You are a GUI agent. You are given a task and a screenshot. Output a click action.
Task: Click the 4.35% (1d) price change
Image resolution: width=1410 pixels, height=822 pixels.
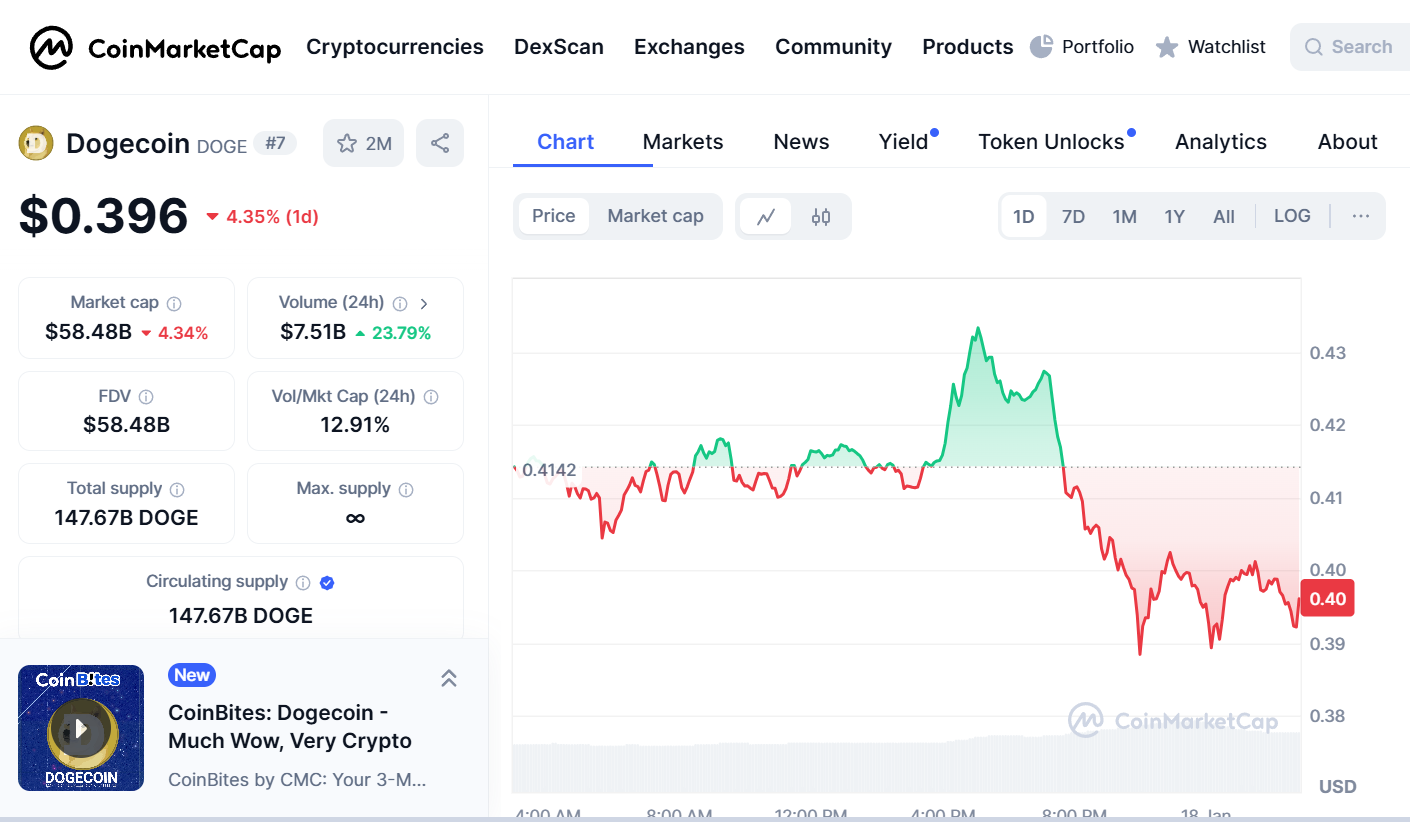point(263,216)
